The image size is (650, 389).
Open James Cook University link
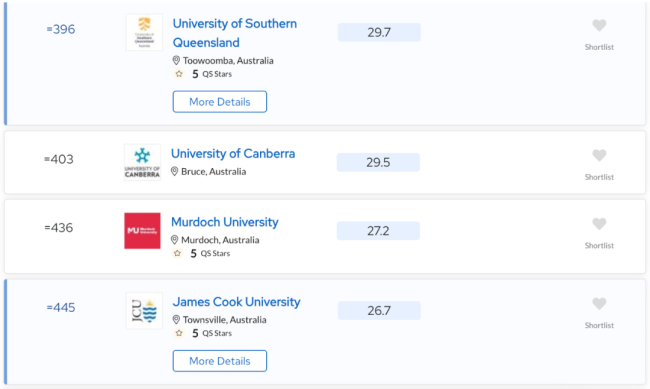236,302
